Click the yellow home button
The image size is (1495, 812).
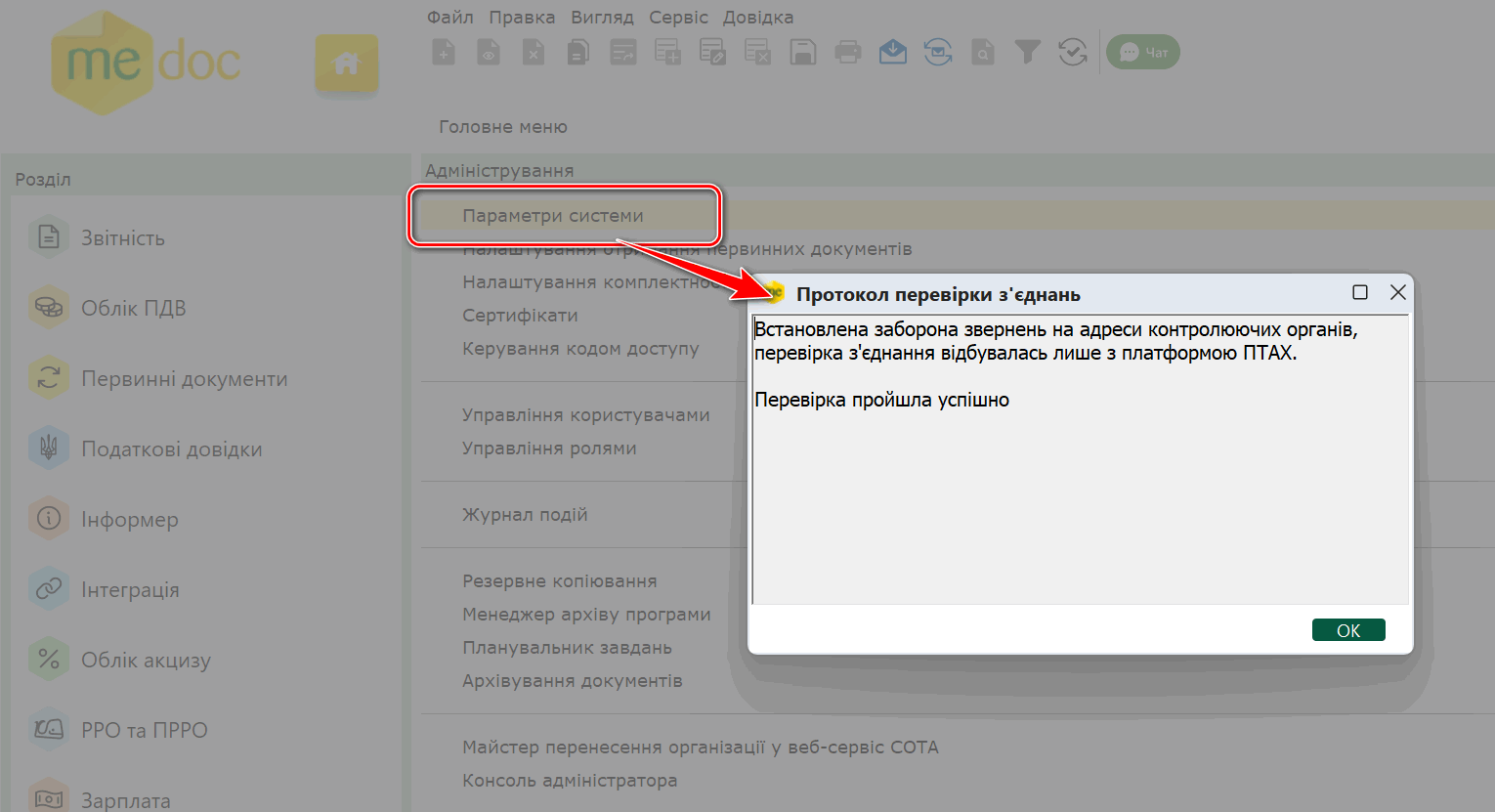point(347,64)
